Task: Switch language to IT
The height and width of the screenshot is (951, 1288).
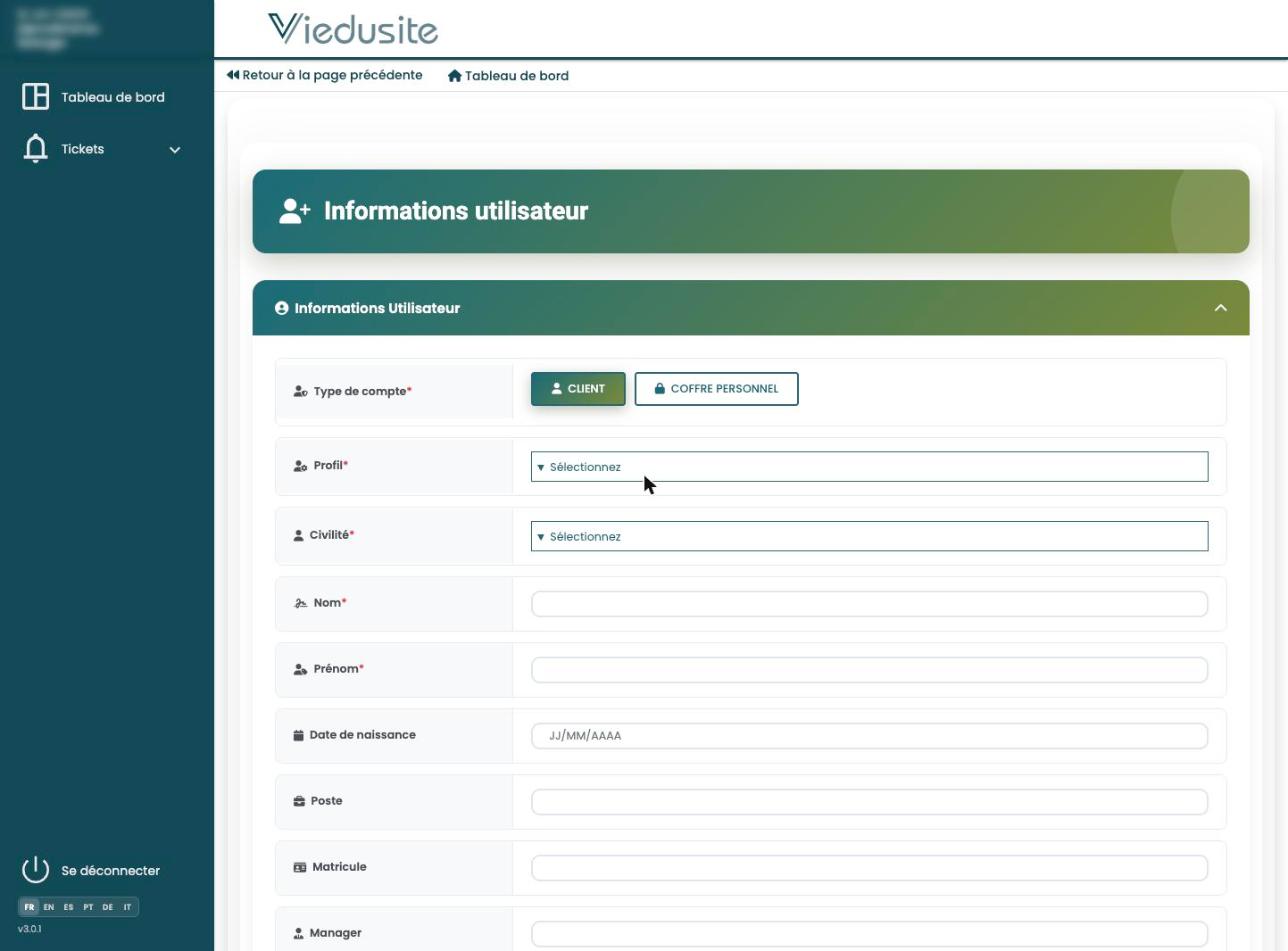Action: pos(127,907)
